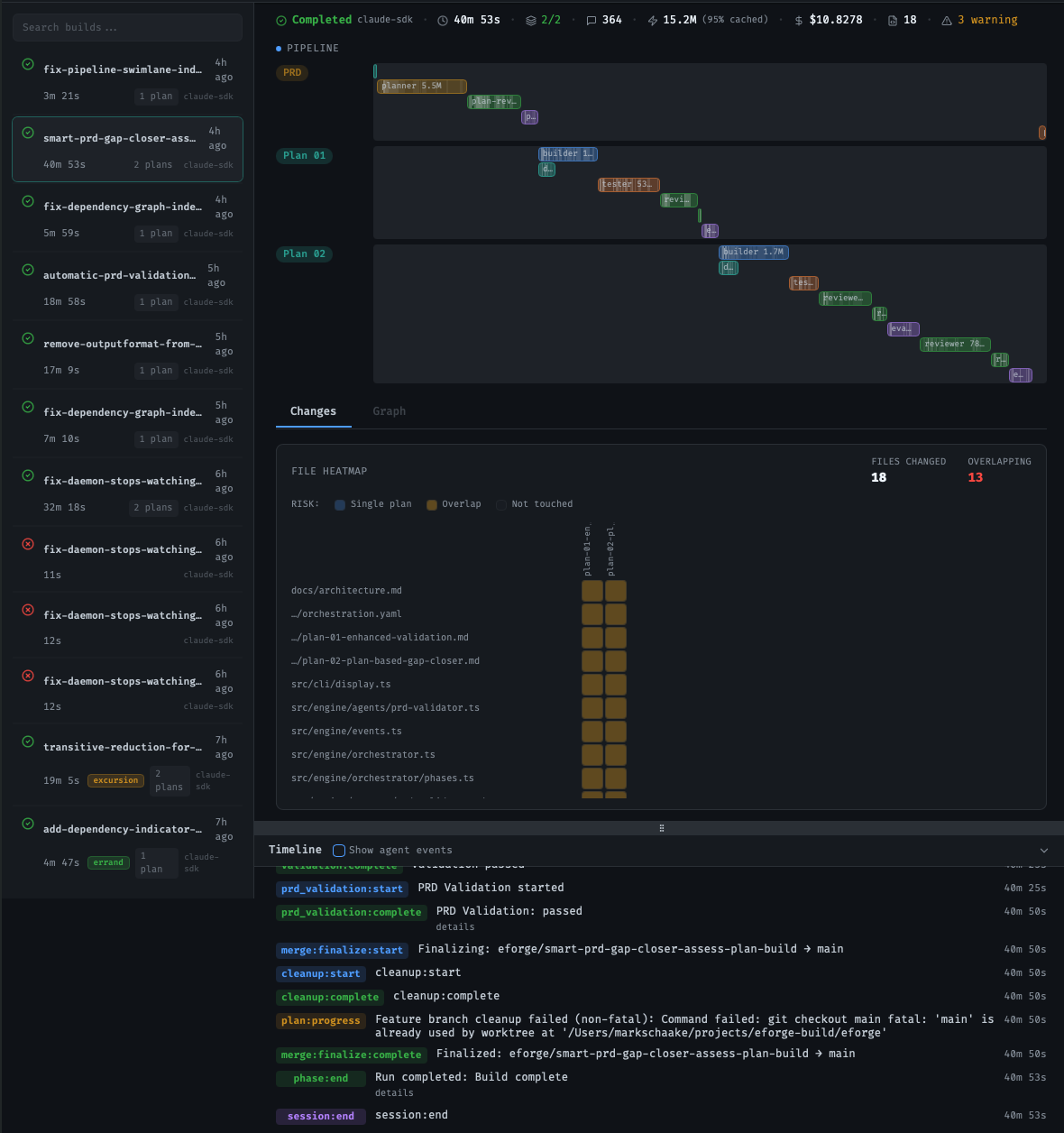Select the tester 53 pipeline bar

point(628,185)
